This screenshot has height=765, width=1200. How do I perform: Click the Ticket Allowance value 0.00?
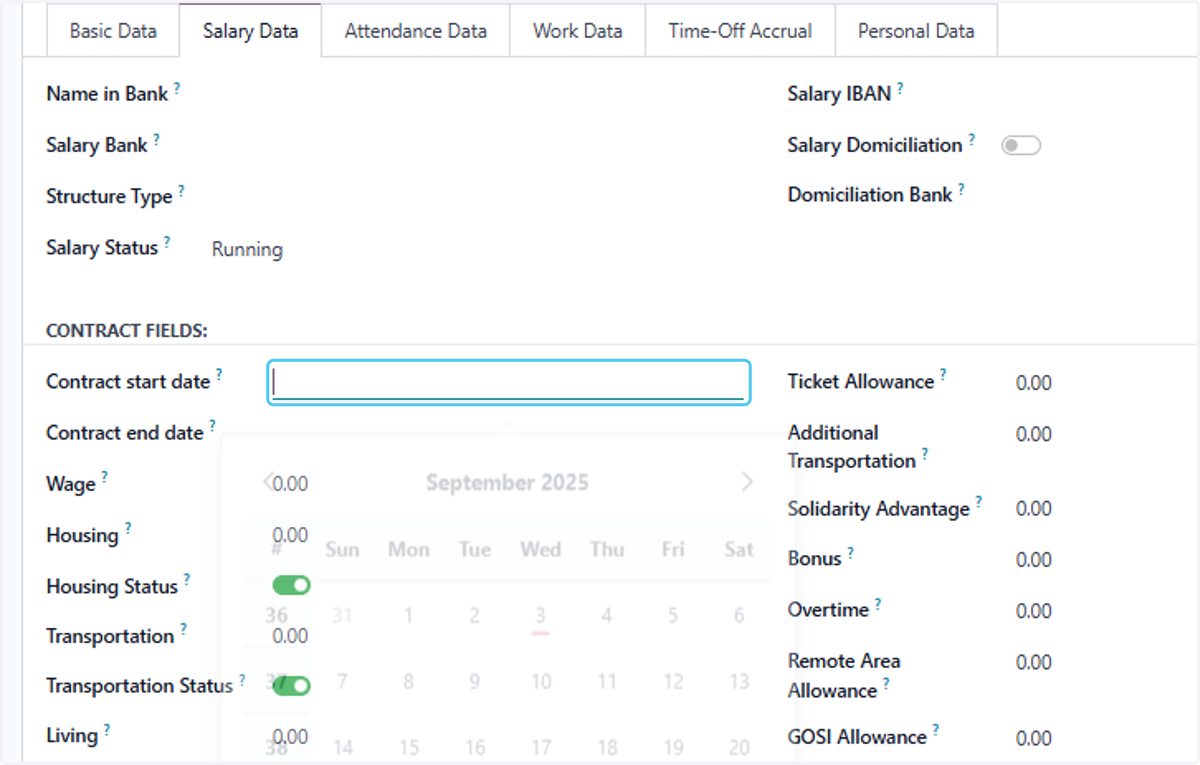tap(1033, 383)
